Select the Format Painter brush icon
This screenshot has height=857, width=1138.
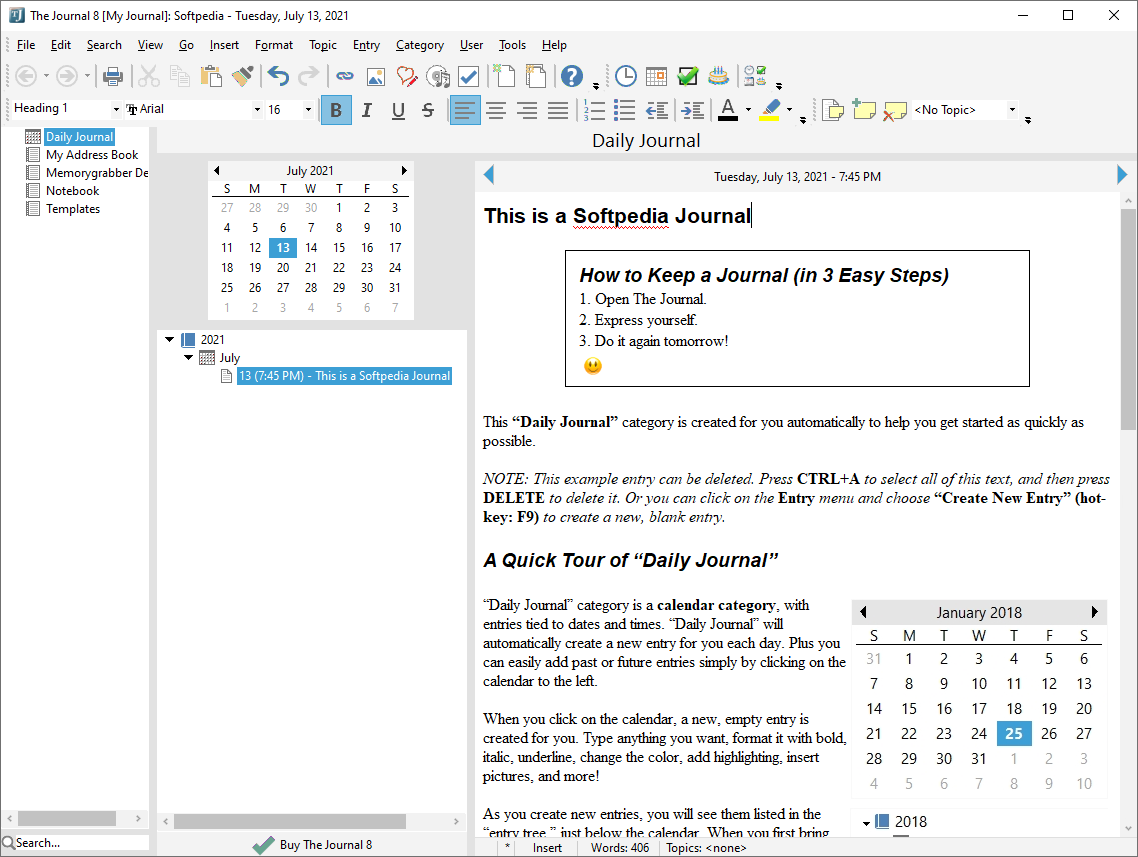(x=242, y=76)
